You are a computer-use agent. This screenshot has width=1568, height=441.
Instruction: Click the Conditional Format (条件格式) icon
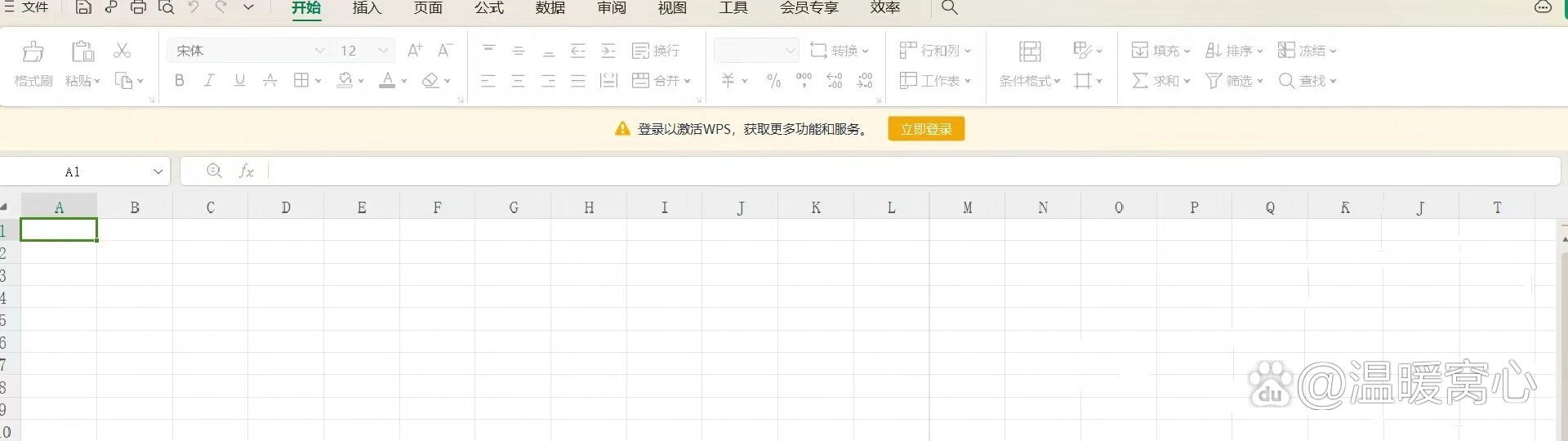point(1031,51)
